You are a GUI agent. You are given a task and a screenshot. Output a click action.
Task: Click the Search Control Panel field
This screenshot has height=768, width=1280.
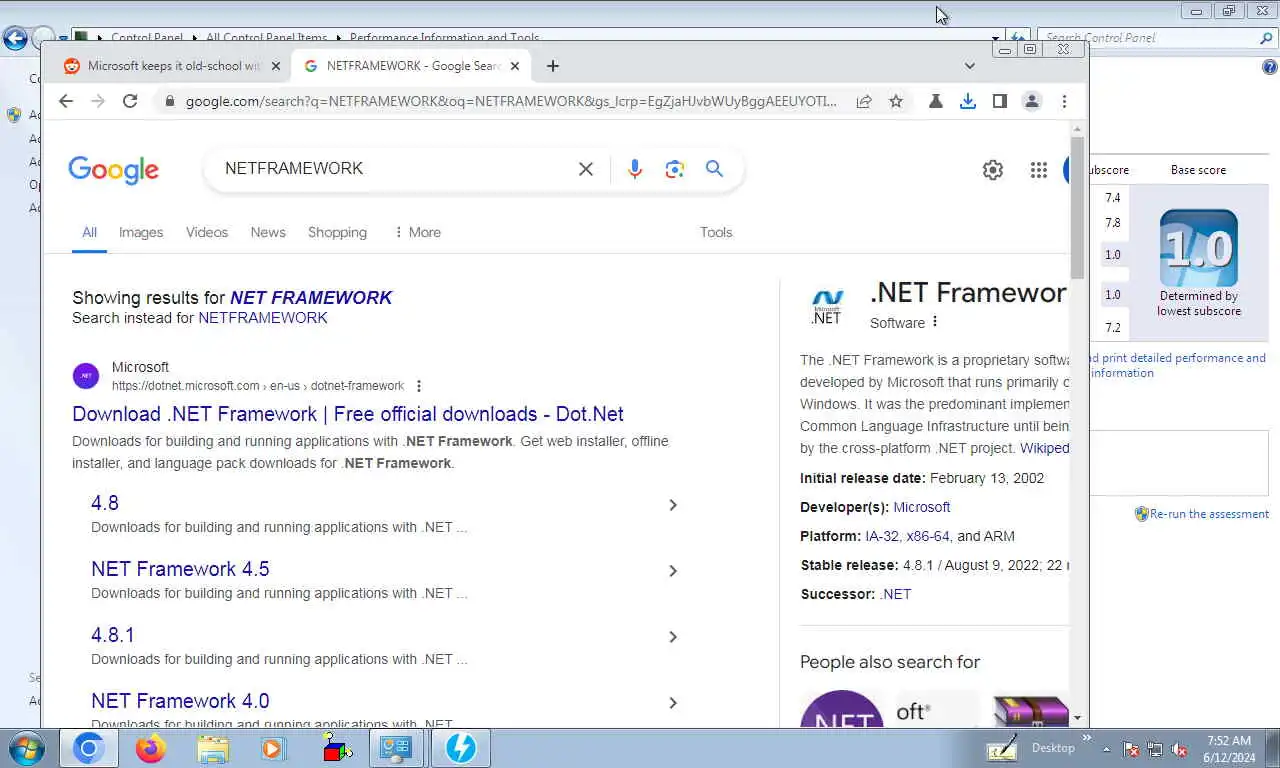point(1148,38)
